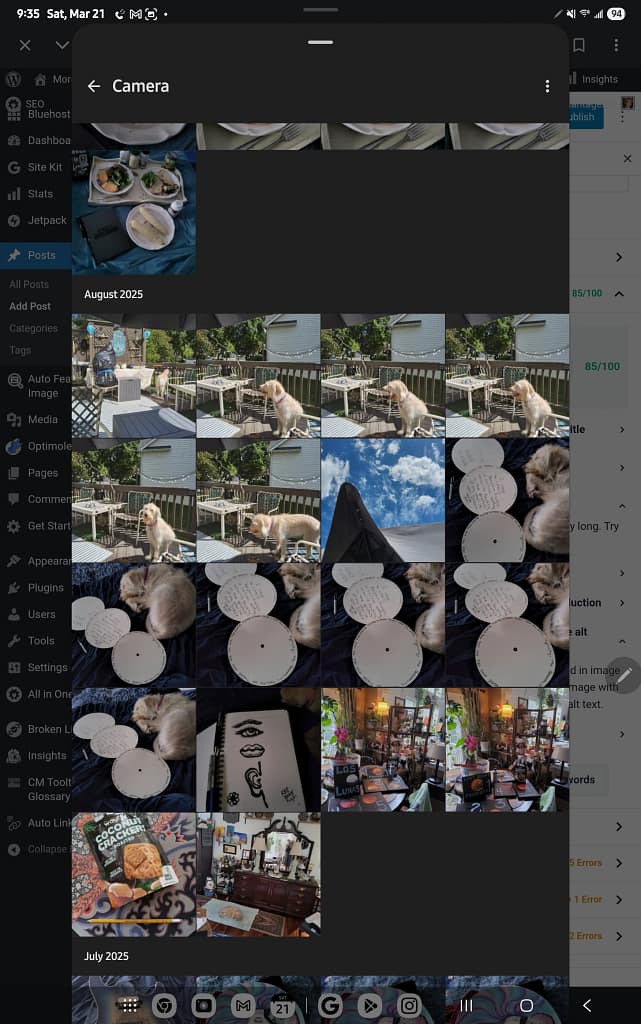
Task: Launch the Google app from taskbar
Action: coord(330,1006)
